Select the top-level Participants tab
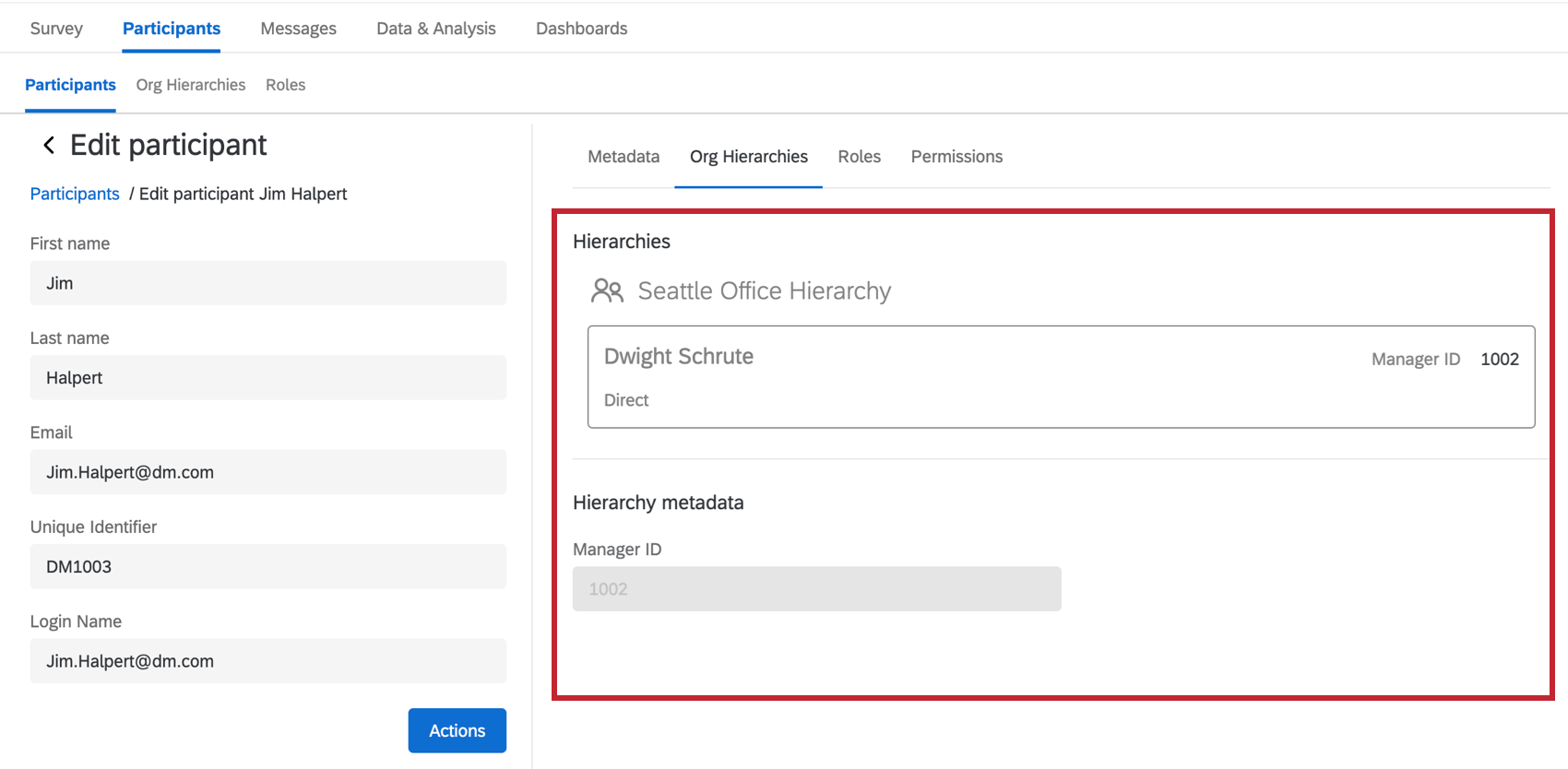 (x=172, y=29)
